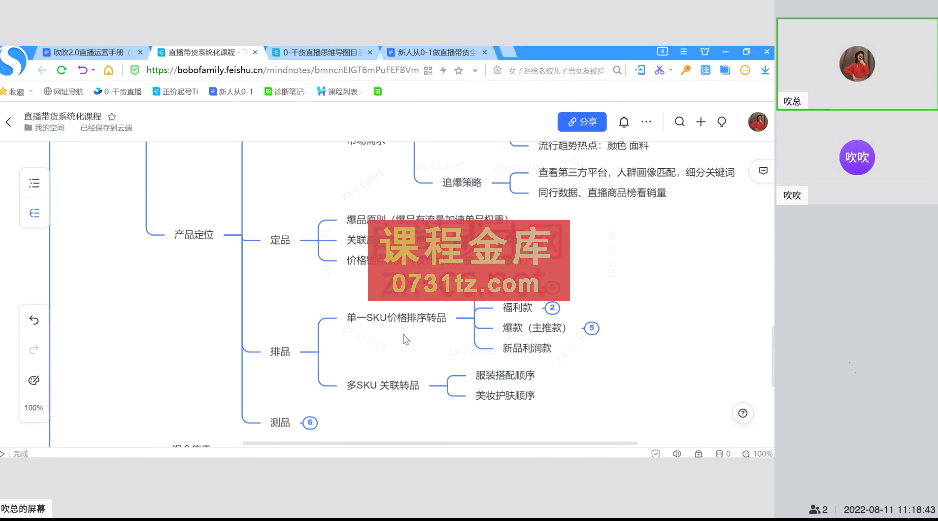Open the three-dots more options menu
Viewport: 938px width, 521px height.
[647, 122]
